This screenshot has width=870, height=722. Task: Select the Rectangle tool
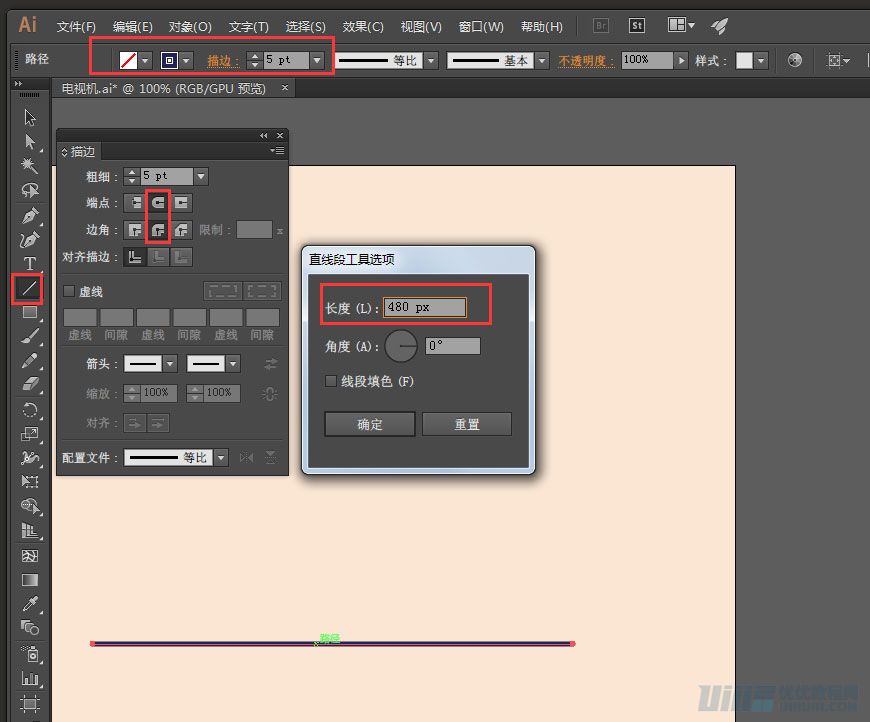30,313
